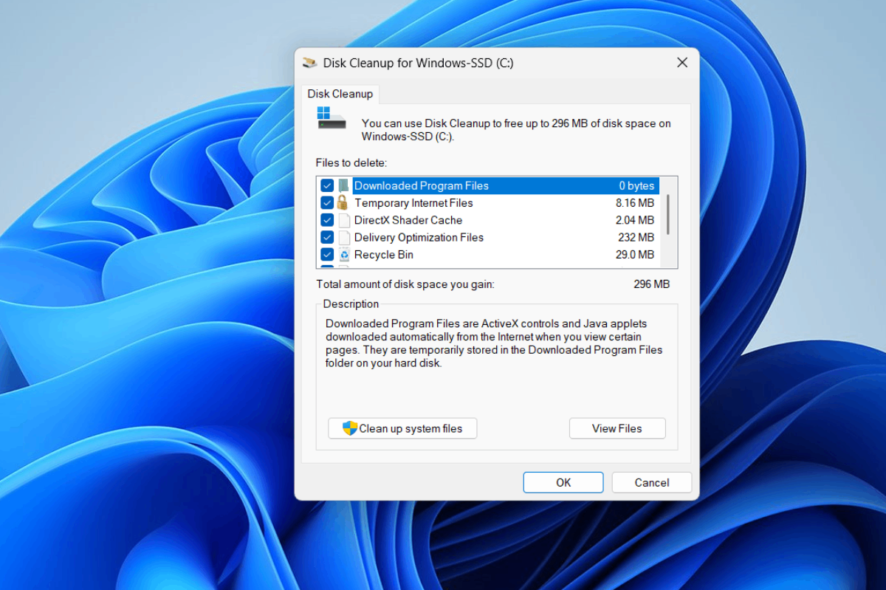Click the 'Total amount of disk space you gain:' label

click(405, 284)
